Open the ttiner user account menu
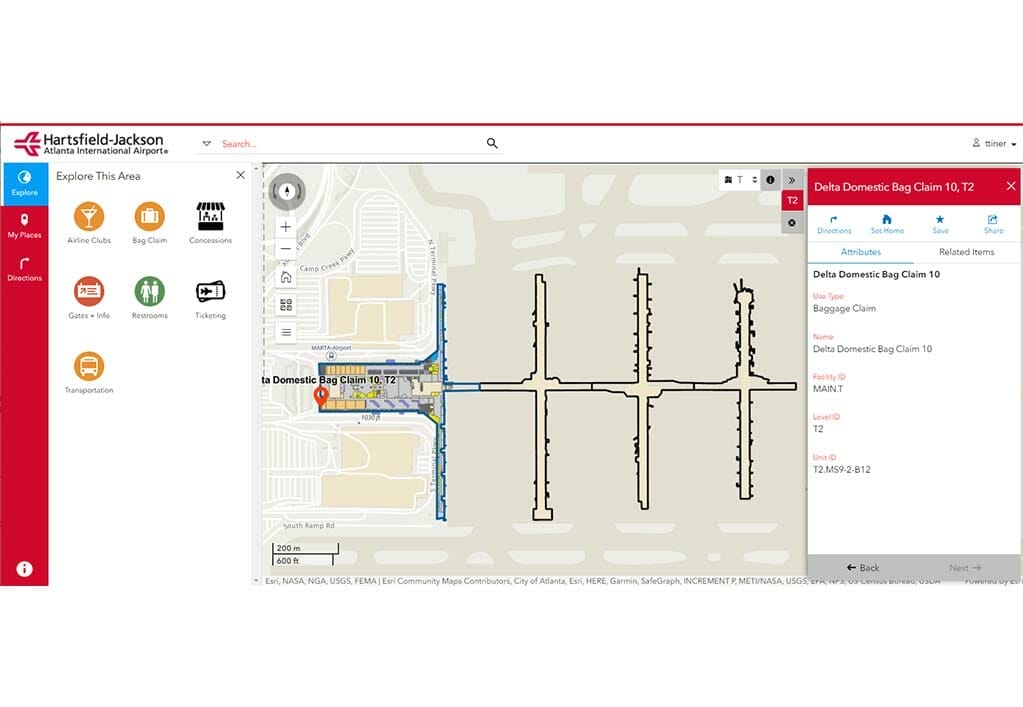This screenshot has height=707, width=1023. [x=994, y=144]
